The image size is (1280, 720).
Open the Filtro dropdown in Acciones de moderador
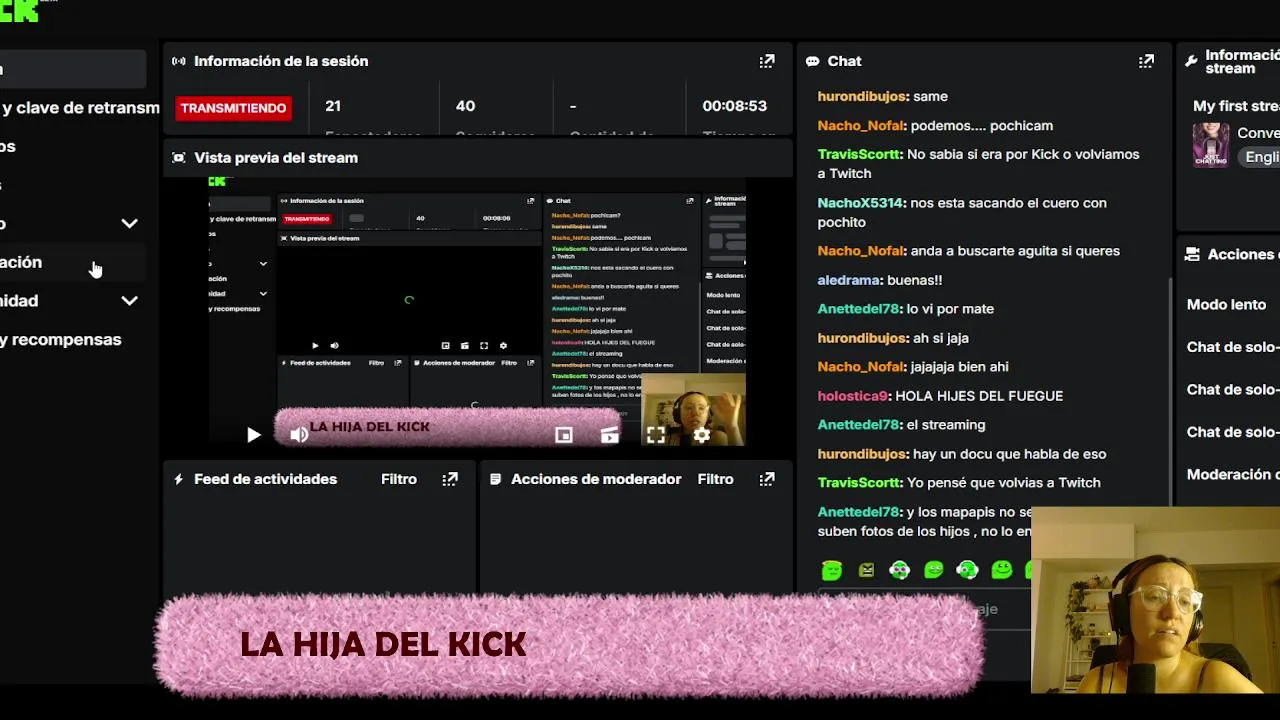point(716,479)
